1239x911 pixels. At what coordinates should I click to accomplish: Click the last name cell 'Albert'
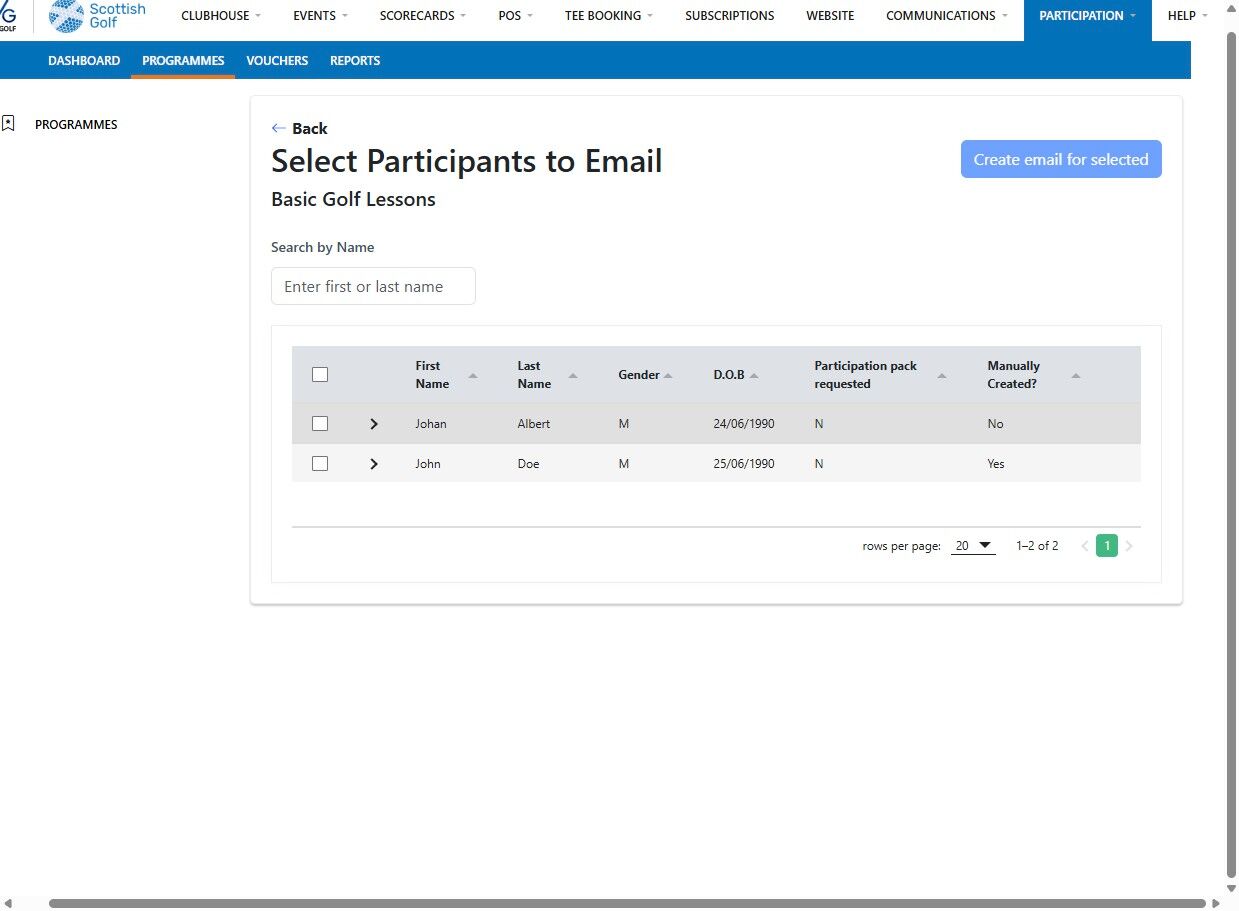534,424
